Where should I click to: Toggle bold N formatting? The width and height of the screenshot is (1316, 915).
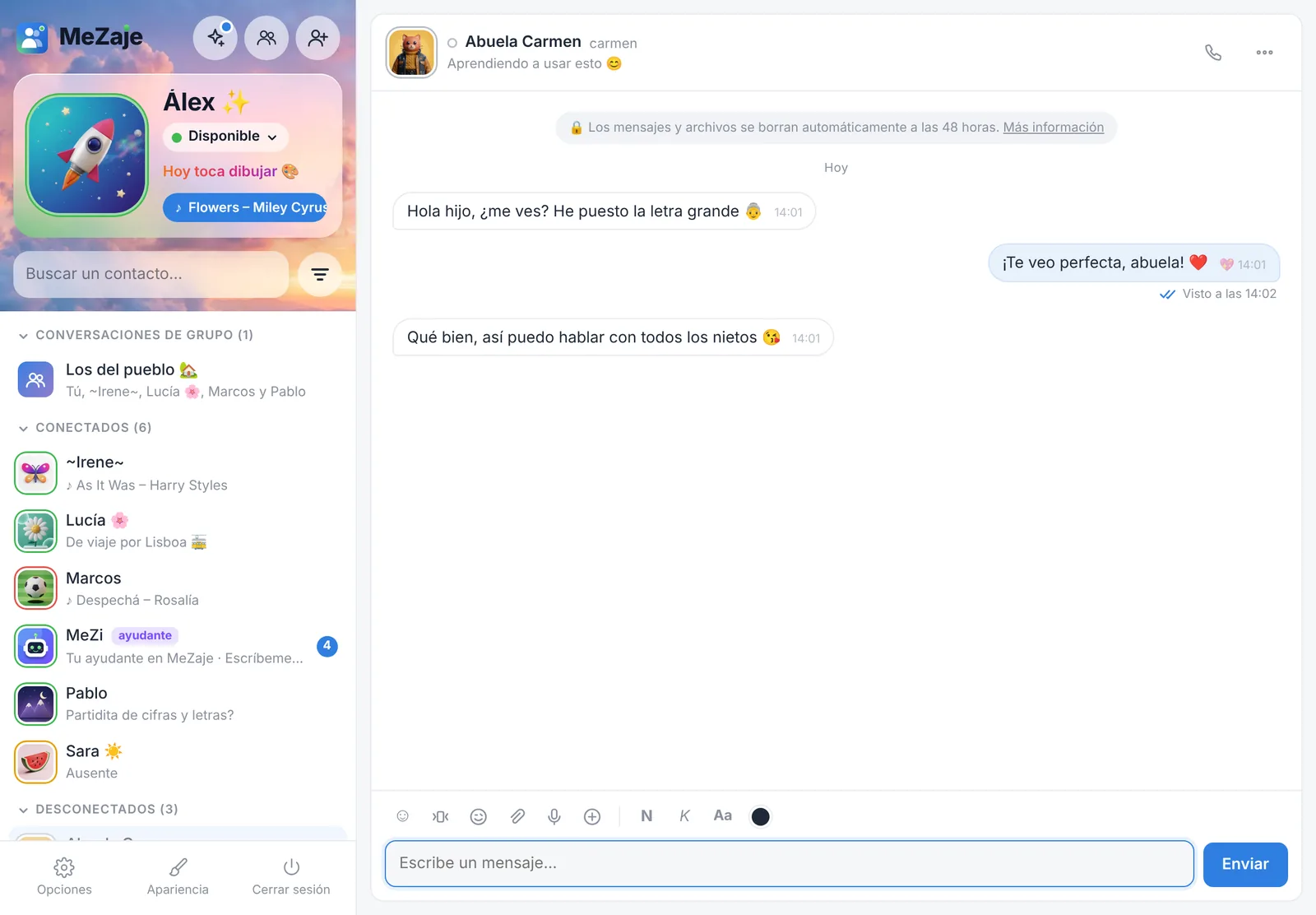(x=646, y=816)
